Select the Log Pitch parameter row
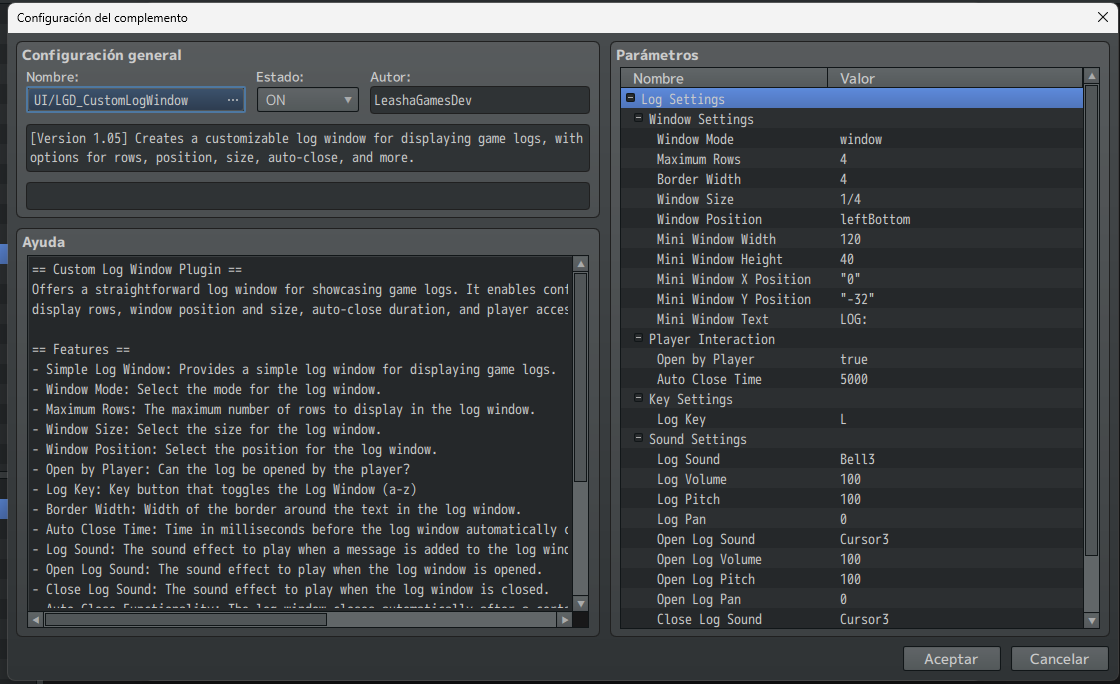This screenshot has height=684, width=1120. click(852, 499)
